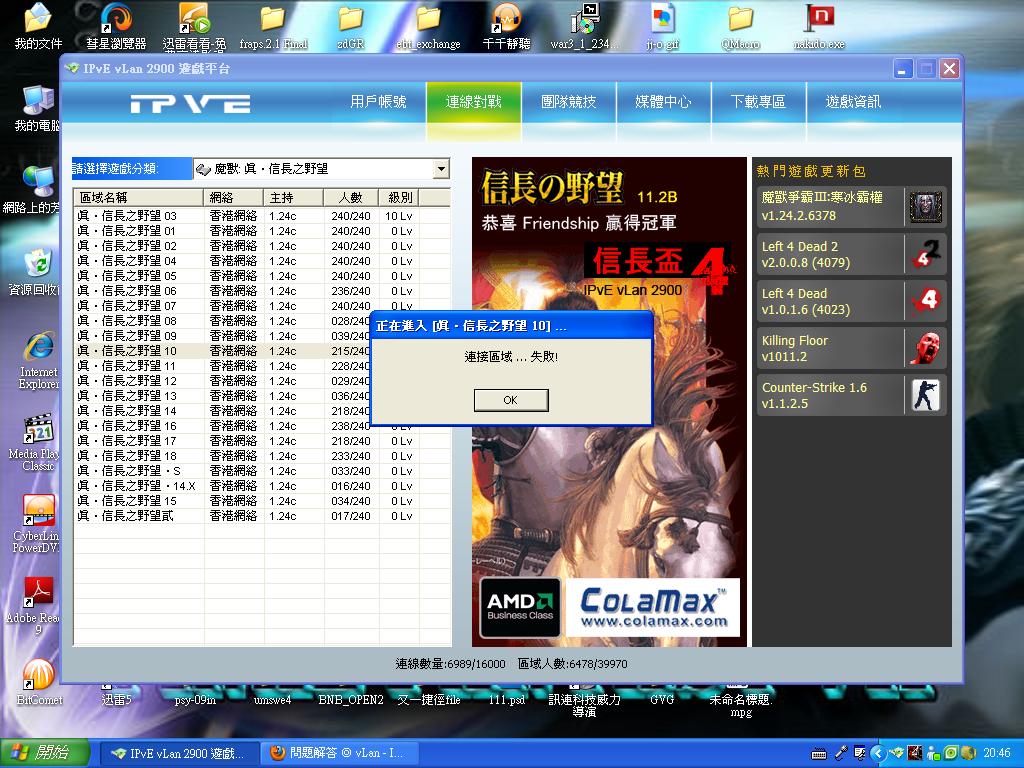Open 迅雷看看 desktop shortcut
Image resolution: width=1024 pixels, height=768 pixels.
[194, 26]
